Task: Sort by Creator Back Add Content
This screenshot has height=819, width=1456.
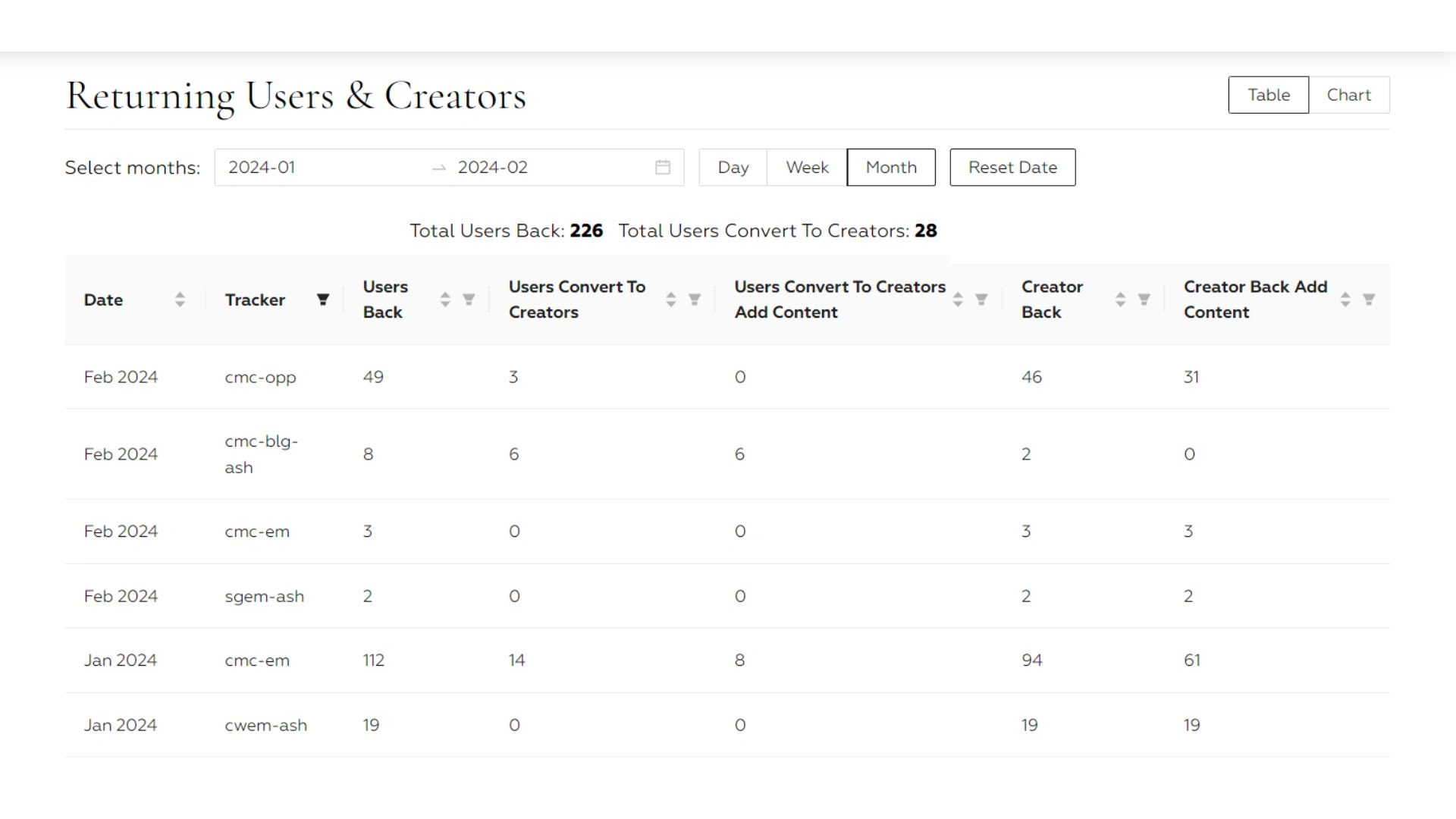Action: [1345, 300]
